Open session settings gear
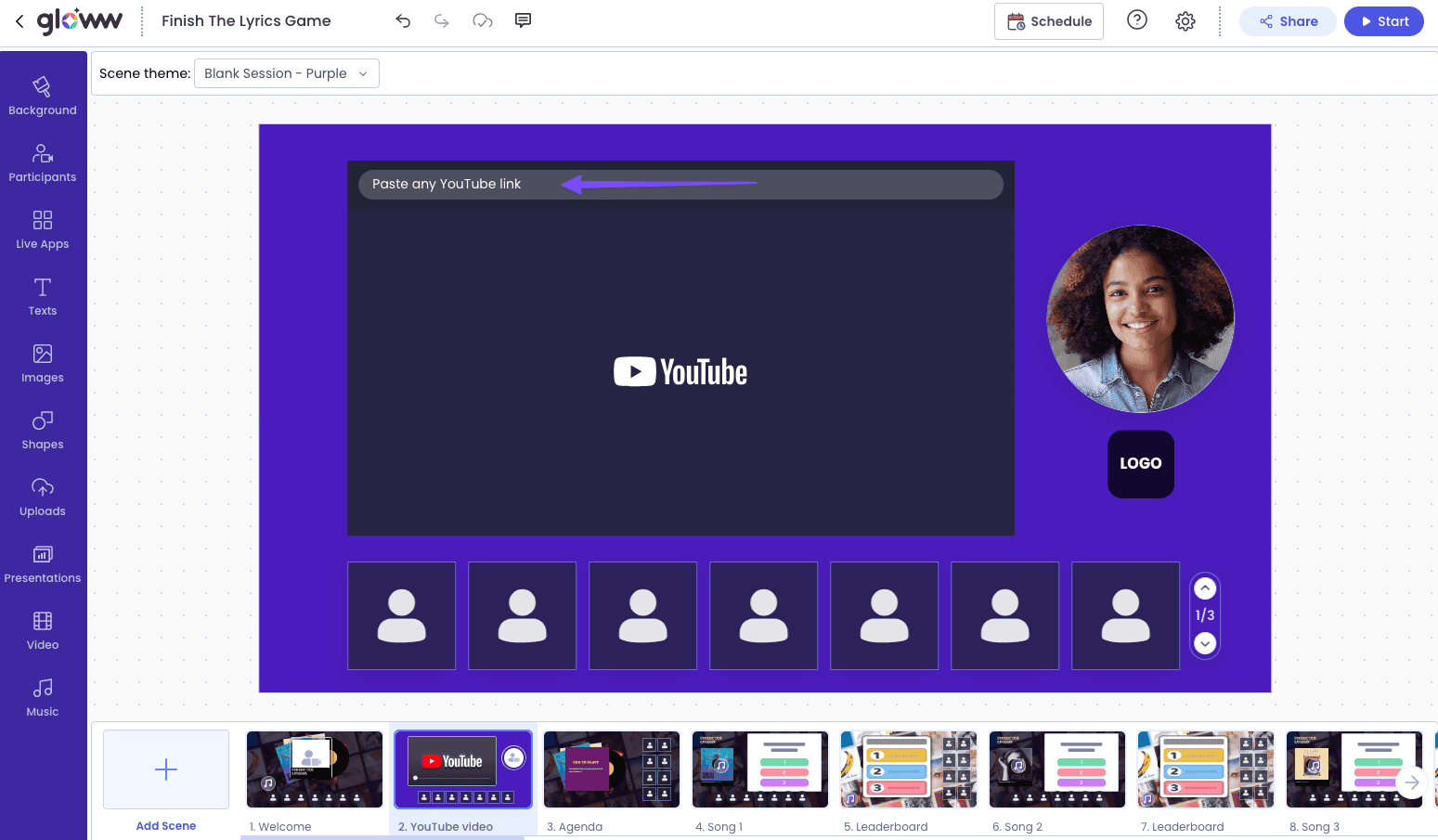Viewport: 1438px width, 840px height. [x=1185, y=21]
